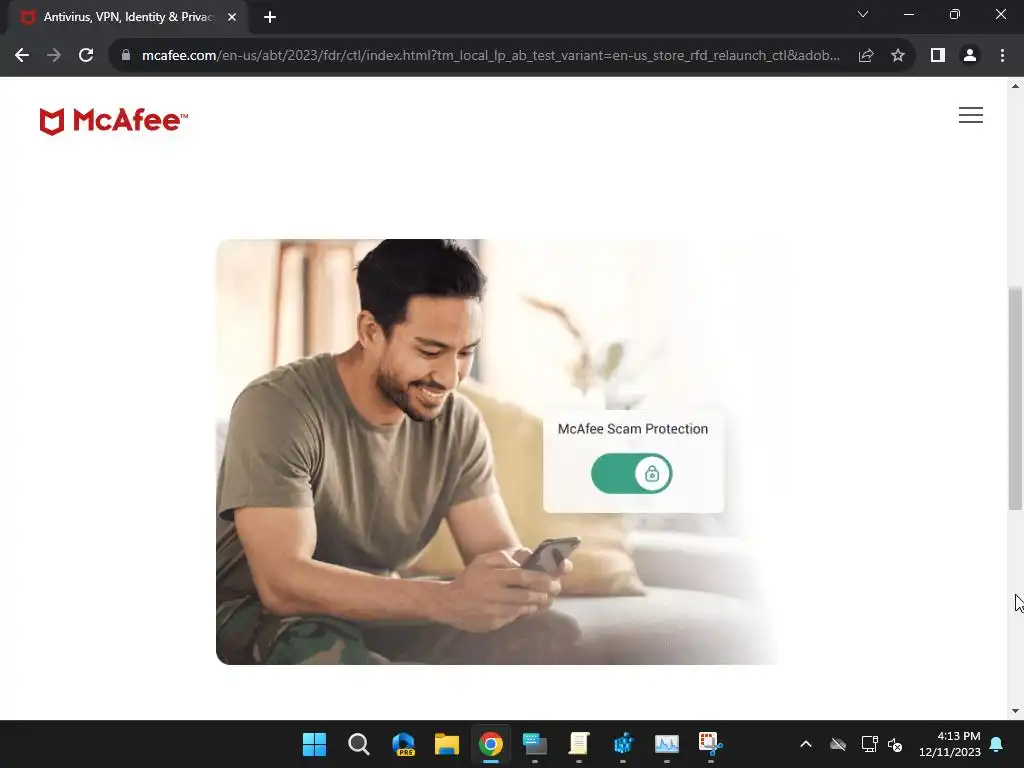Click the McAfee logo
Screen dimensions: 1024x768
114,121
